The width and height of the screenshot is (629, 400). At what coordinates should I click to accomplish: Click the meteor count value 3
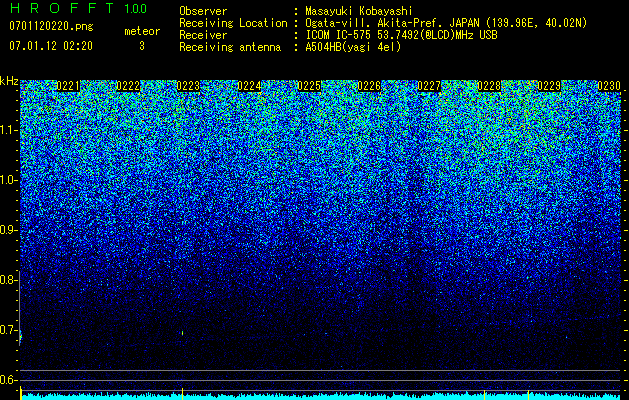point(142,46)
